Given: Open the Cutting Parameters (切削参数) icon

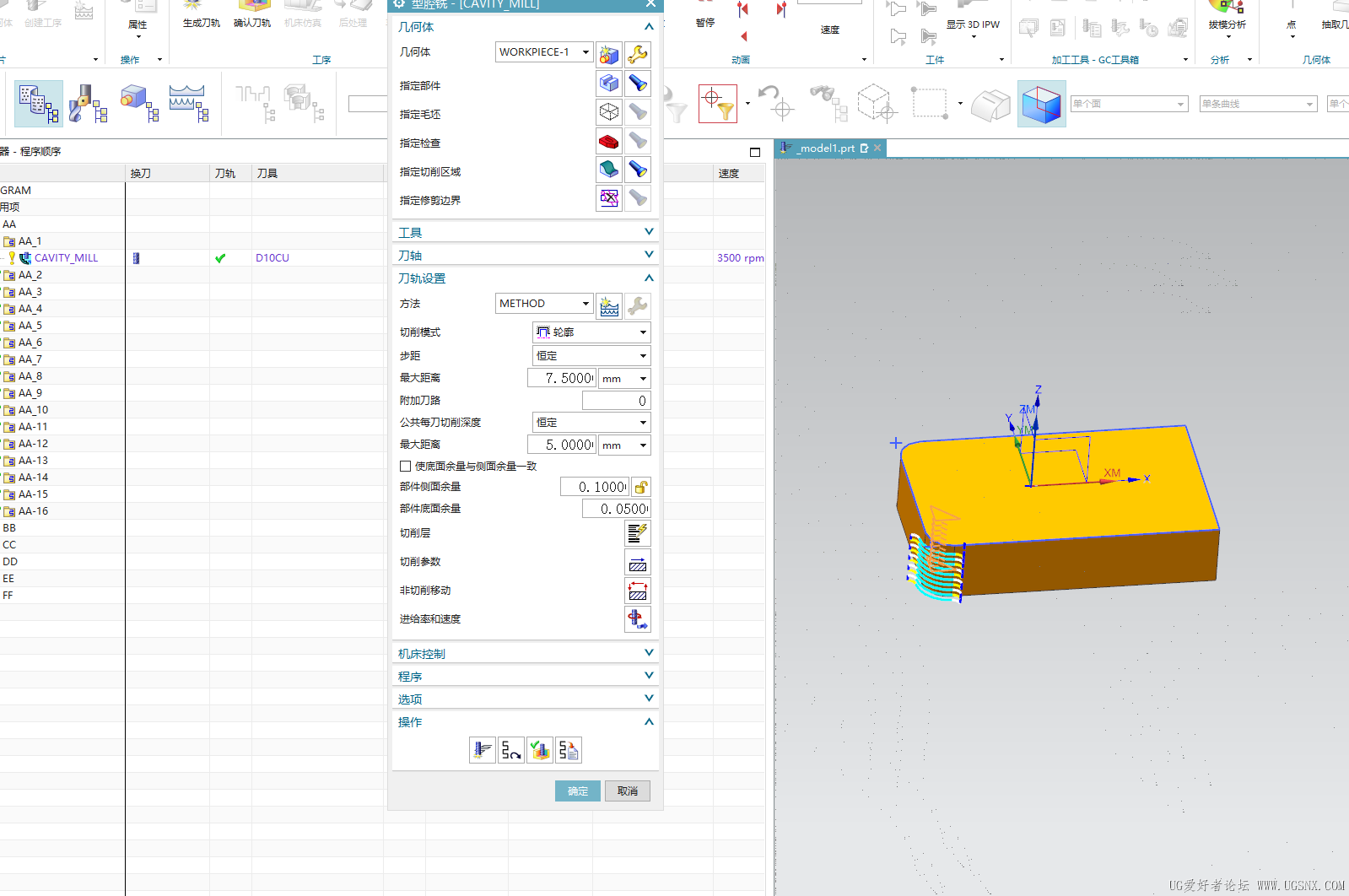Looking at the screenshot, I should 638,562.
